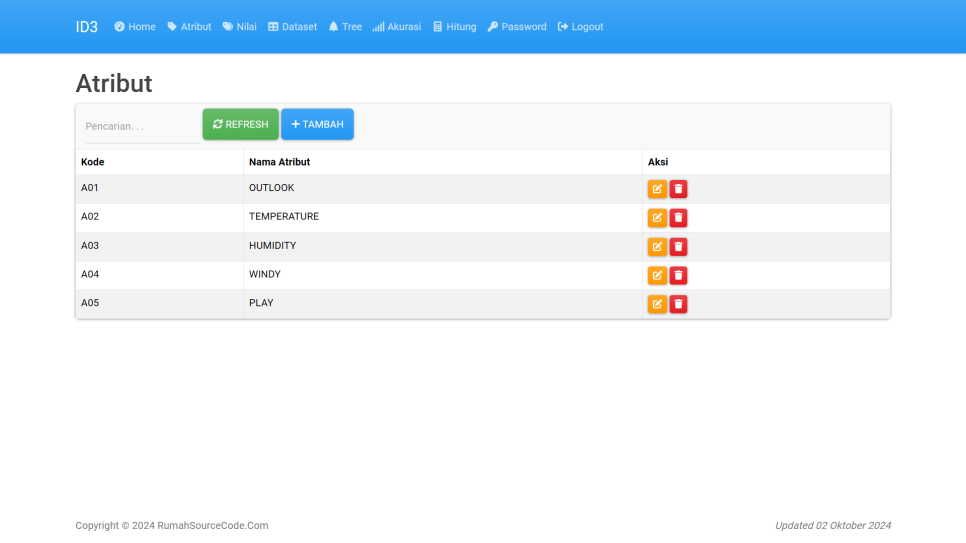Go to the Home menu item
The image size is (966, 543).
pyautogui.click(x=135, y=27)
